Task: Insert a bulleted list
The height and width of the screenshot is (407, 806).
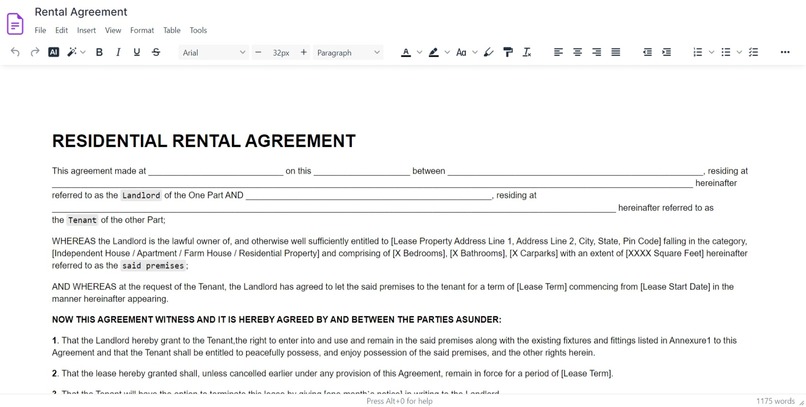Action: tap(726, 52)
